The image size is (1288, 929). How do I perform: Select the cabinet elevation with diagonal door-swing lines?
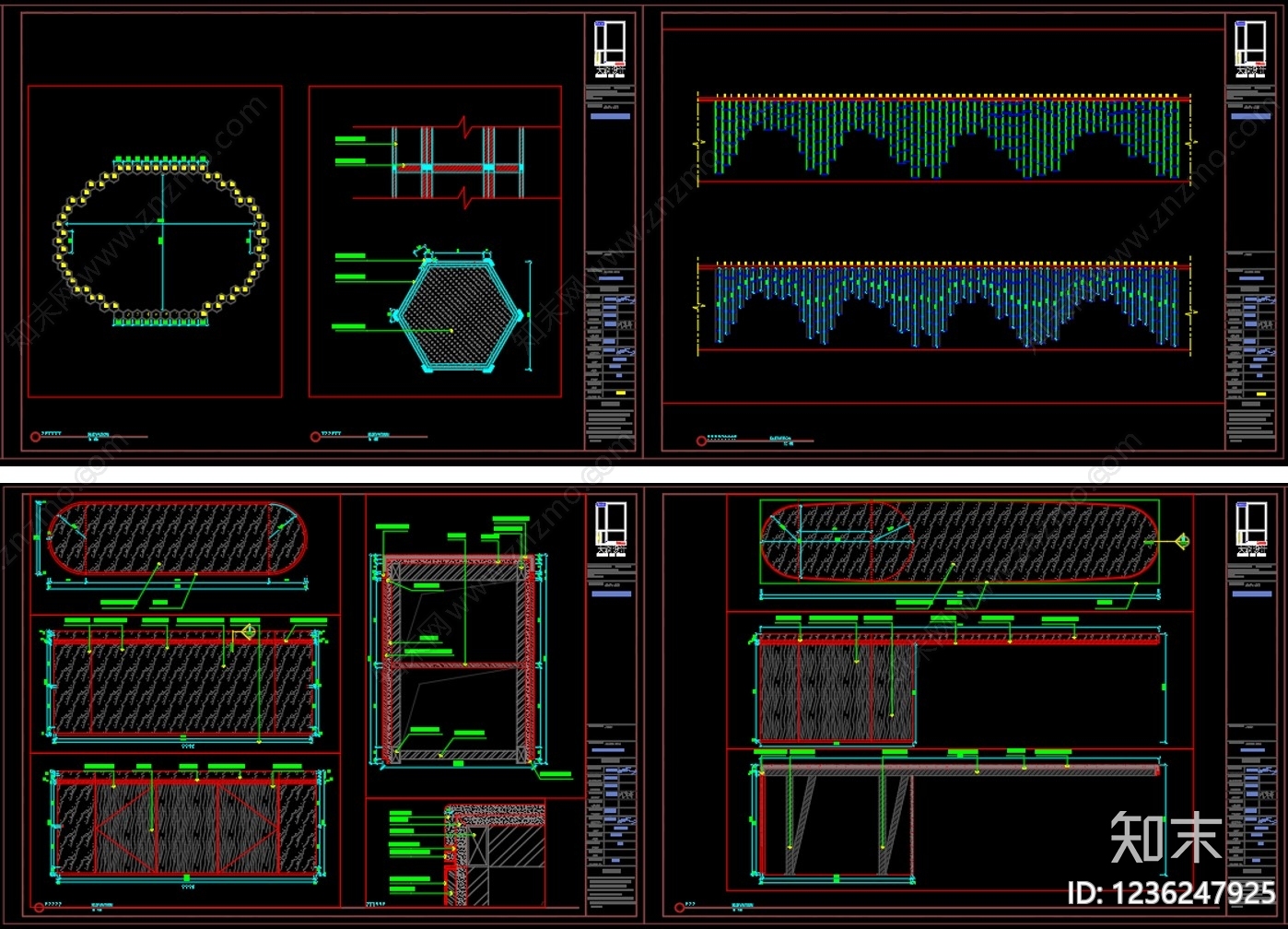coord(187,827)
